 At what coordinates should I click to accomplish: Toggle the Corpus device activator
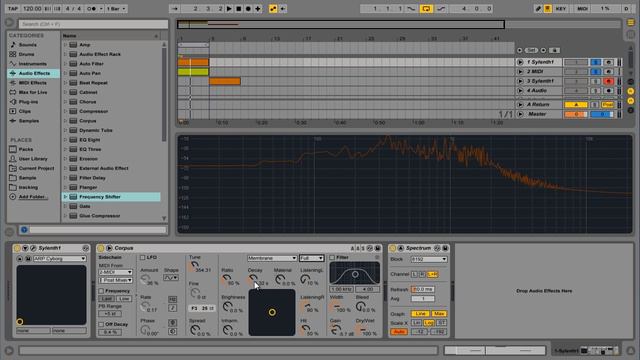[101, 248]
